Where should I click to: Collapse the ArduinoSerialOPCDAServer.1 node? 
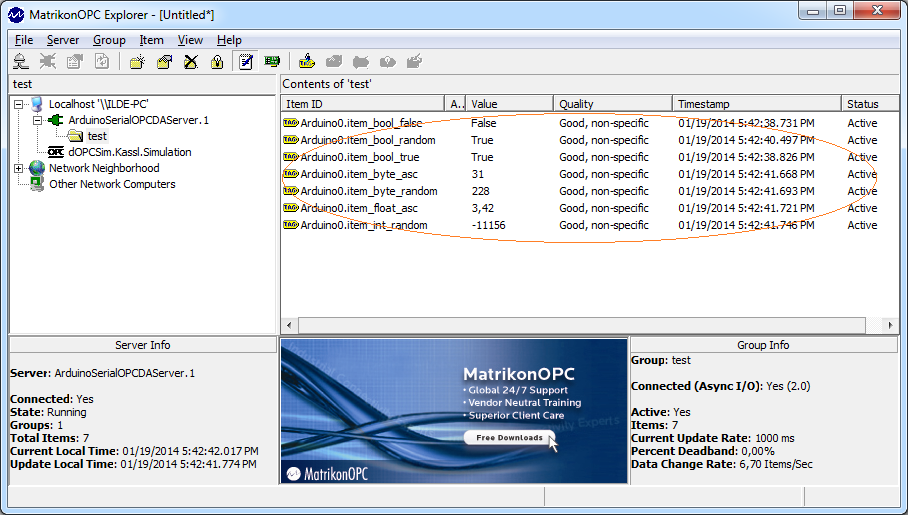click(38, 120)
